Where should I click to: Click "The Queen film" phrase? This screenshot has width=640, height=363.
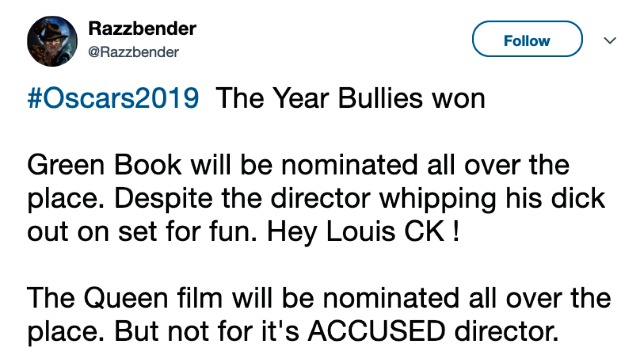click(x=125, y=298)
